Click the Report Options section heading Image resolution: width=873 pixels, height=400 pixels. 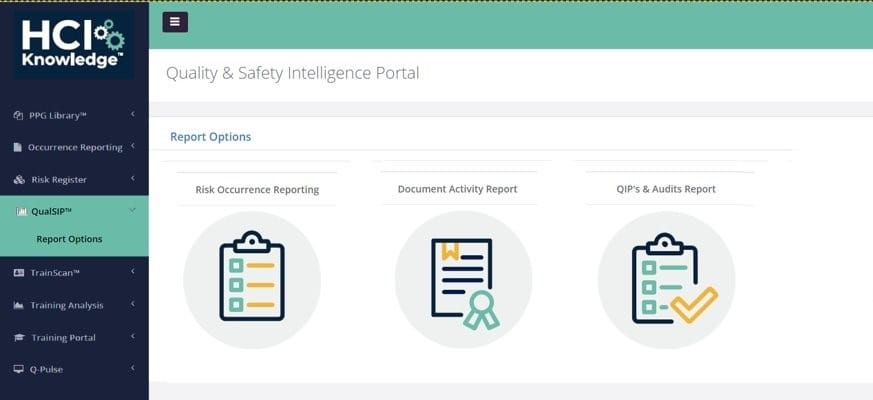pos(210,137)
